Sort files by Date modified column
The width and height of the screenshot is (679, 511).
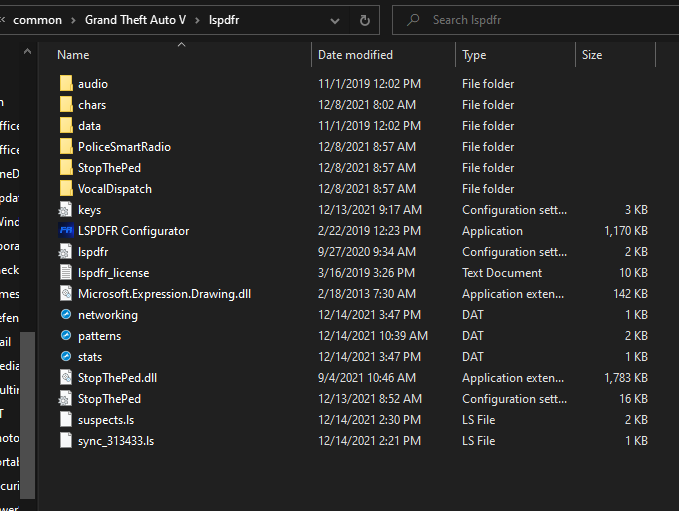point(355,55)
